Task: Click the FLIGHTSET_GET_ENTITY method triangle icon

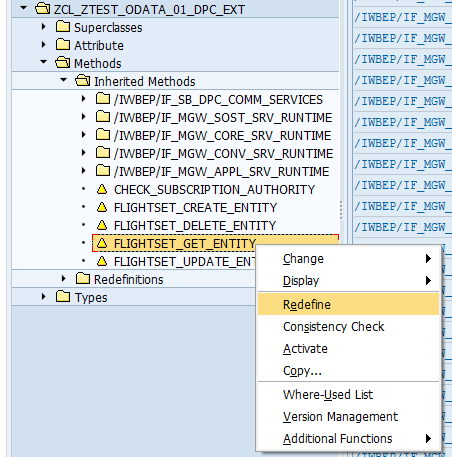Action: coord(102,243)
